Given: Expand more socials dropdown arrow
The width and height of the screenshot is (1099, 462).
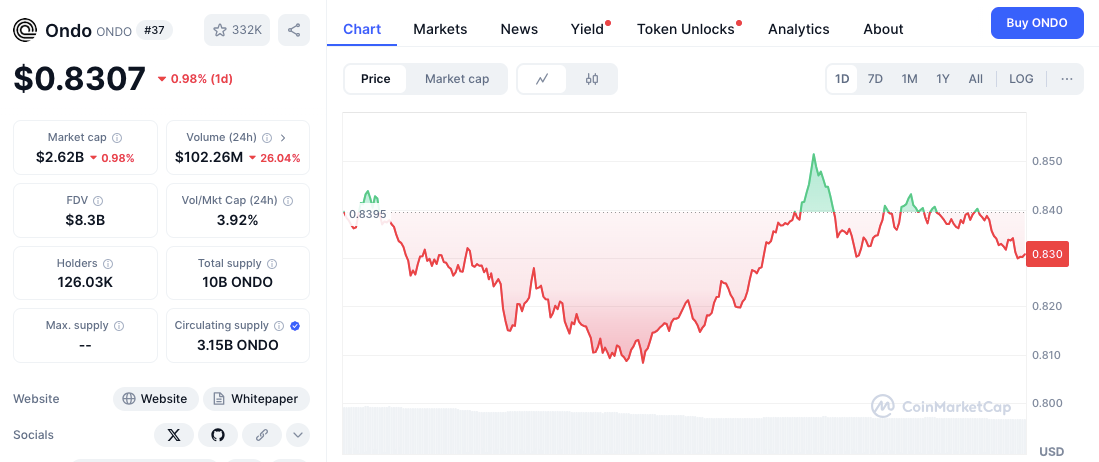Looking at the screenshot, I should pyautogui.click(x=298, y=435).
